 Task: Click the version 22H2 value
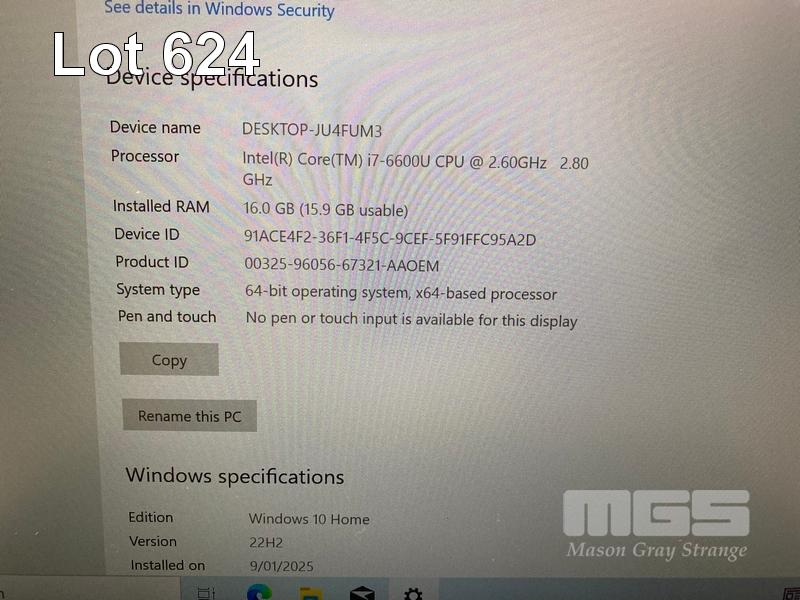[x=266, y=542]
